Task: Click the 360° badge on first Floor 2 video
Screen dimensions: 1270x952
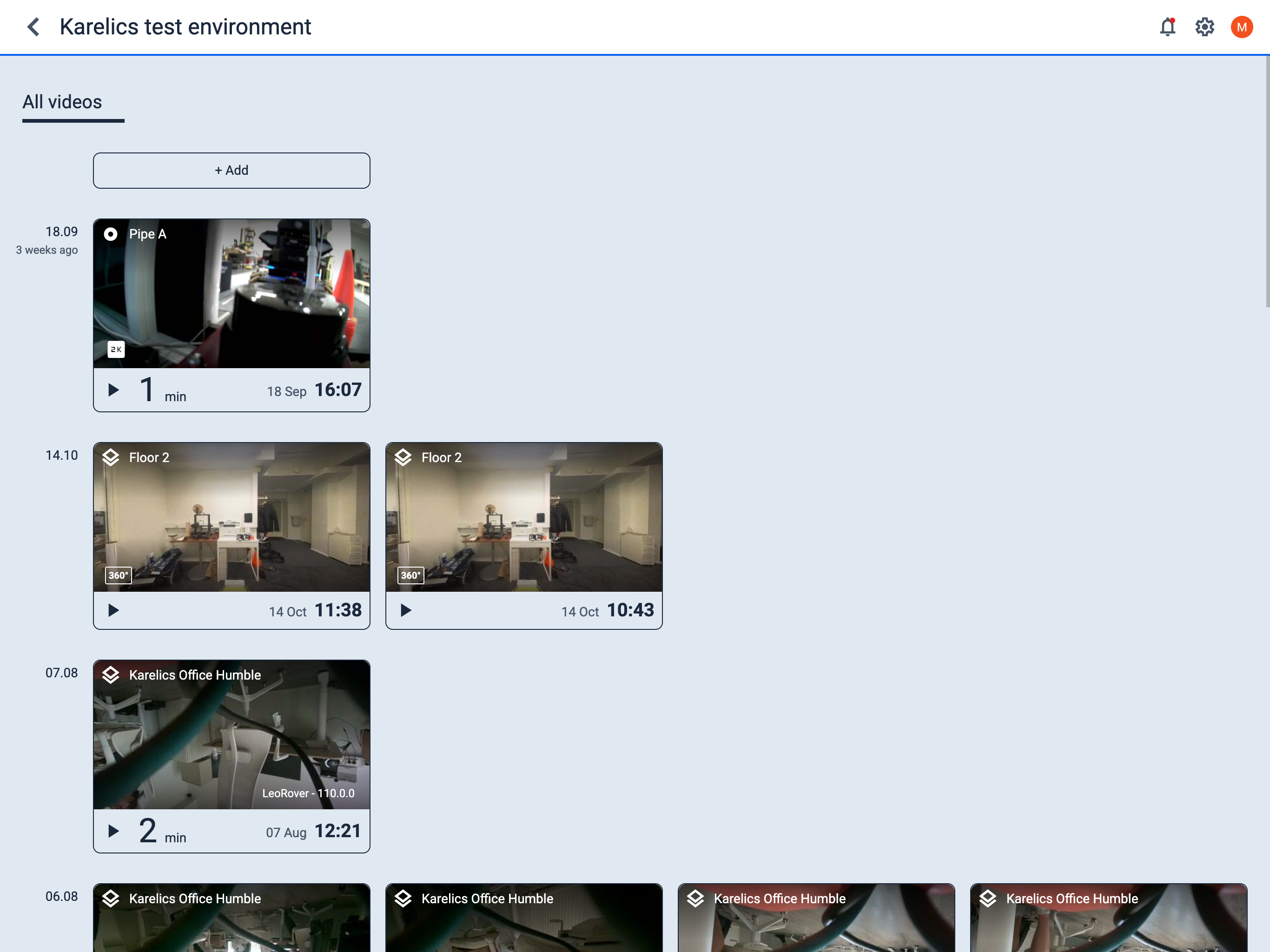Action: (118, 575)
